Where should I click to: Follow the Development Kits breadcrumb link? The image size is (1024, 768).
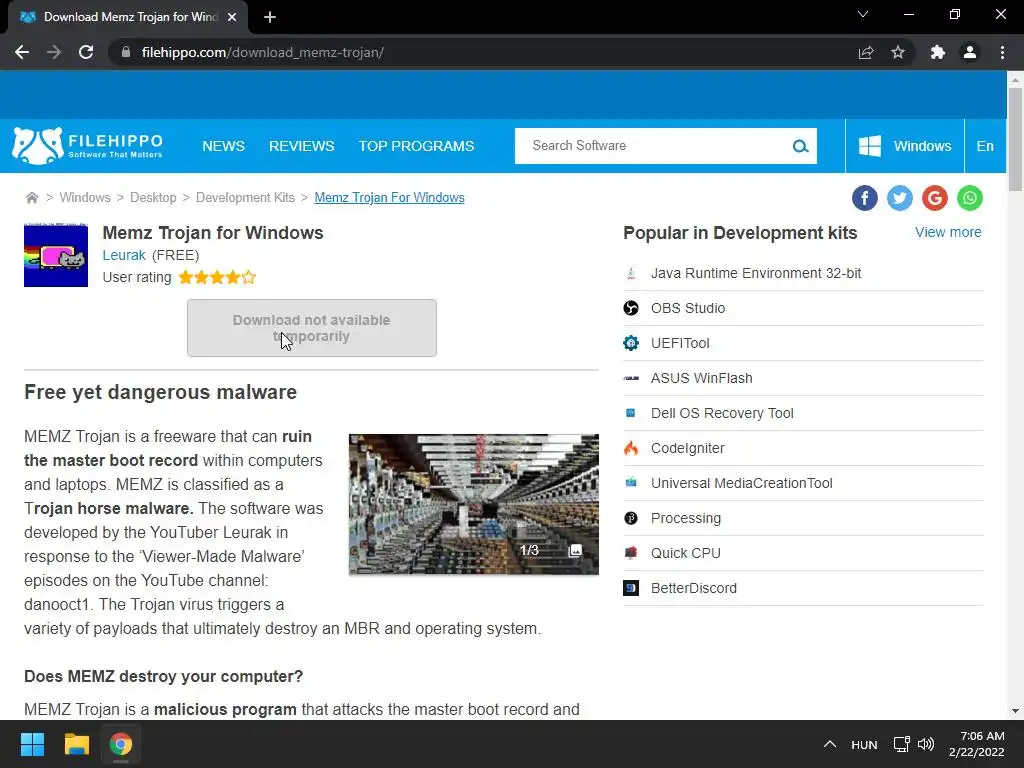(x=245, y=198)
